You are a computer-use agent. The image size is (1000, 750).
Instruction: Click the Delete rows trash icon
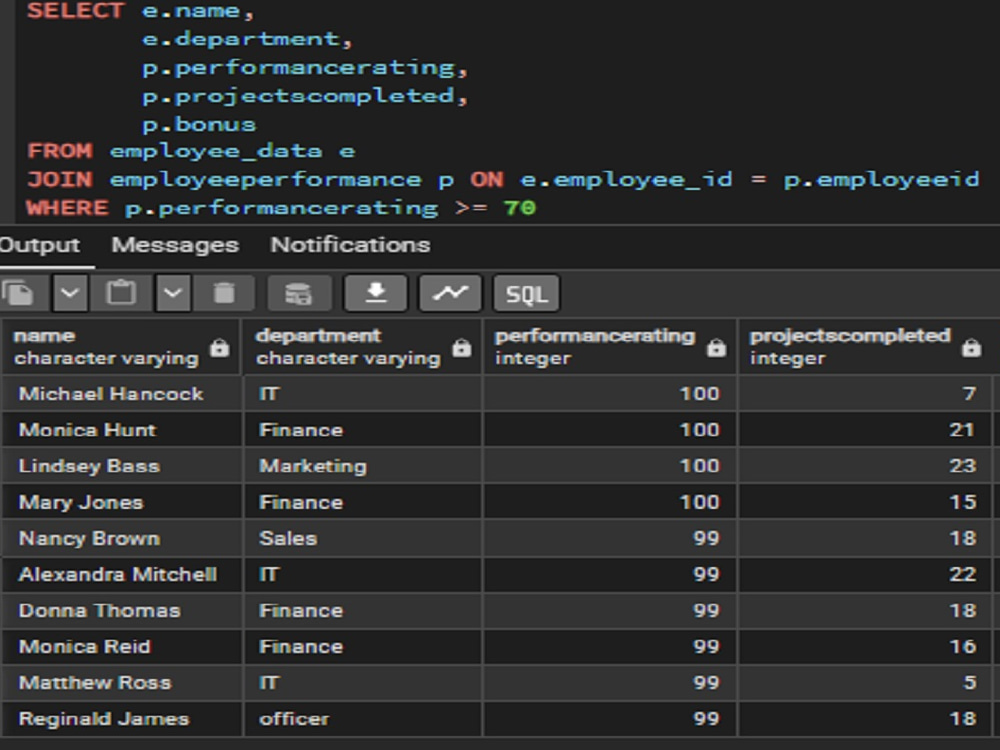click(x=224, y=293)
